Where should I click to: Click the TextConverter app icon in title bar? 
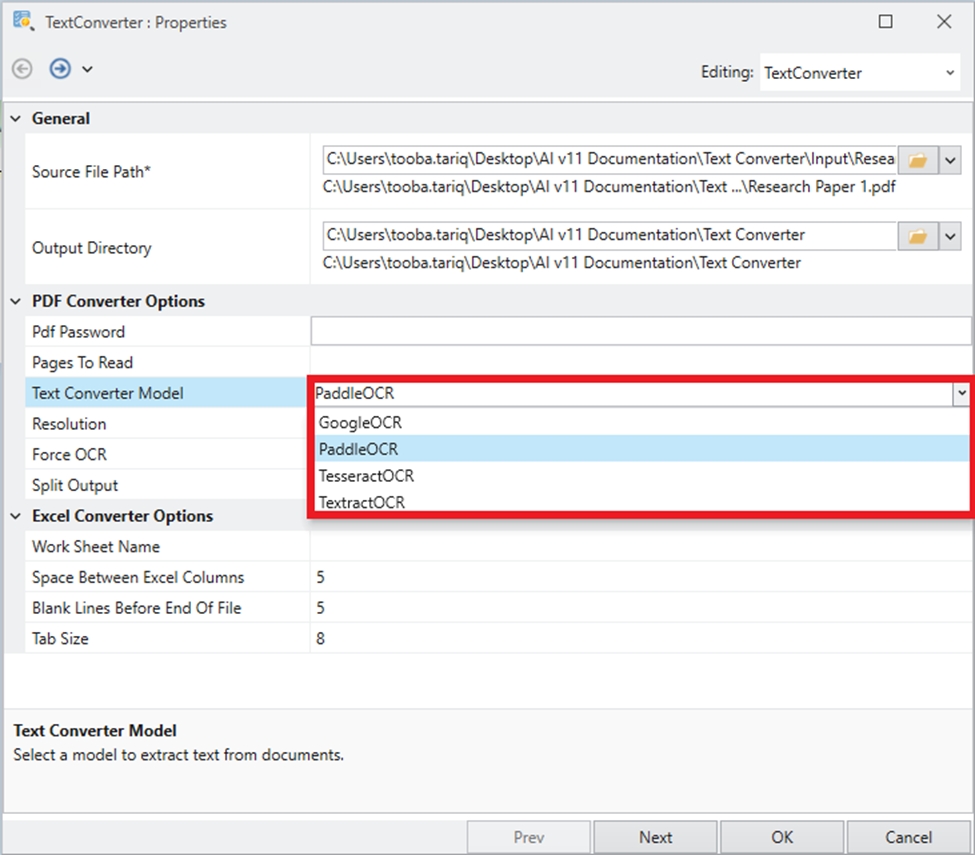22,21
